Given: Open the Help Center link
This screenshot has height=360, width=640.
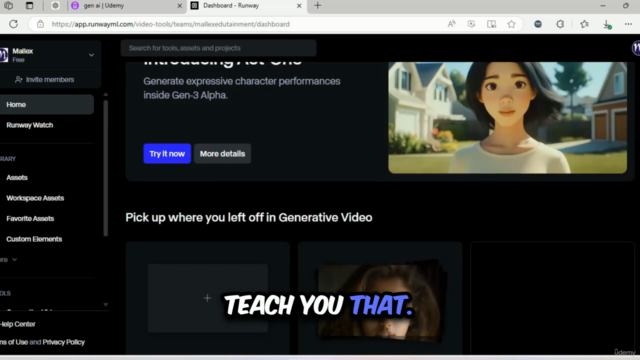Looking at the screenshot, I should (18, 324).
